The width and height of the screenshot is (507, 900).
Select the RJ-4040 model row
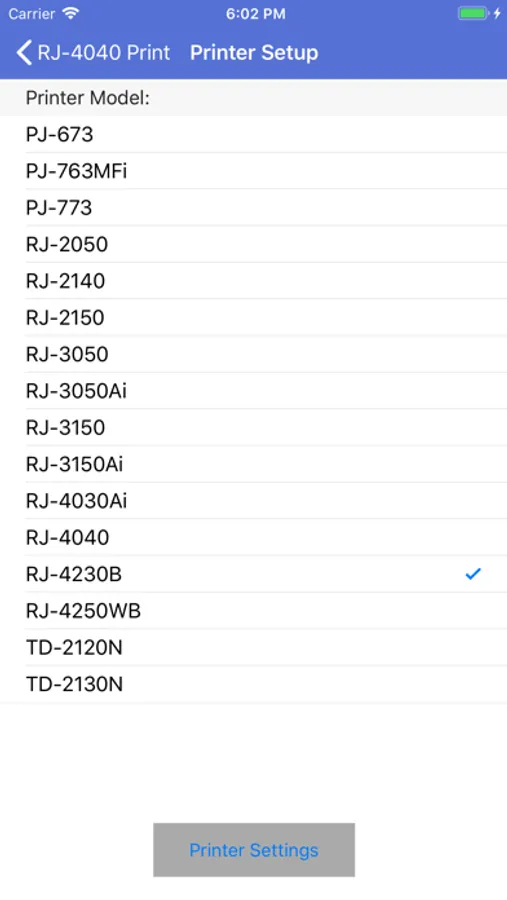coord(253,538)
